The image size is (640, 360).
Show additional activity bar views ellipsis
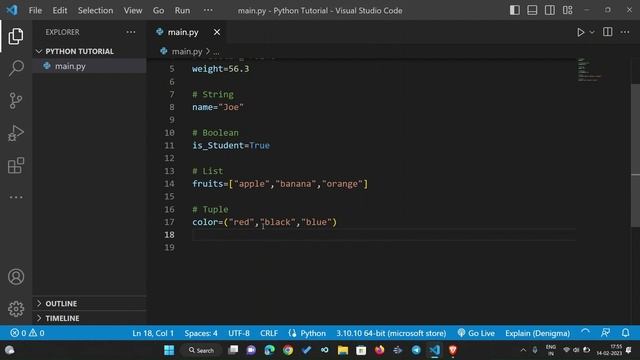(16, 197)
